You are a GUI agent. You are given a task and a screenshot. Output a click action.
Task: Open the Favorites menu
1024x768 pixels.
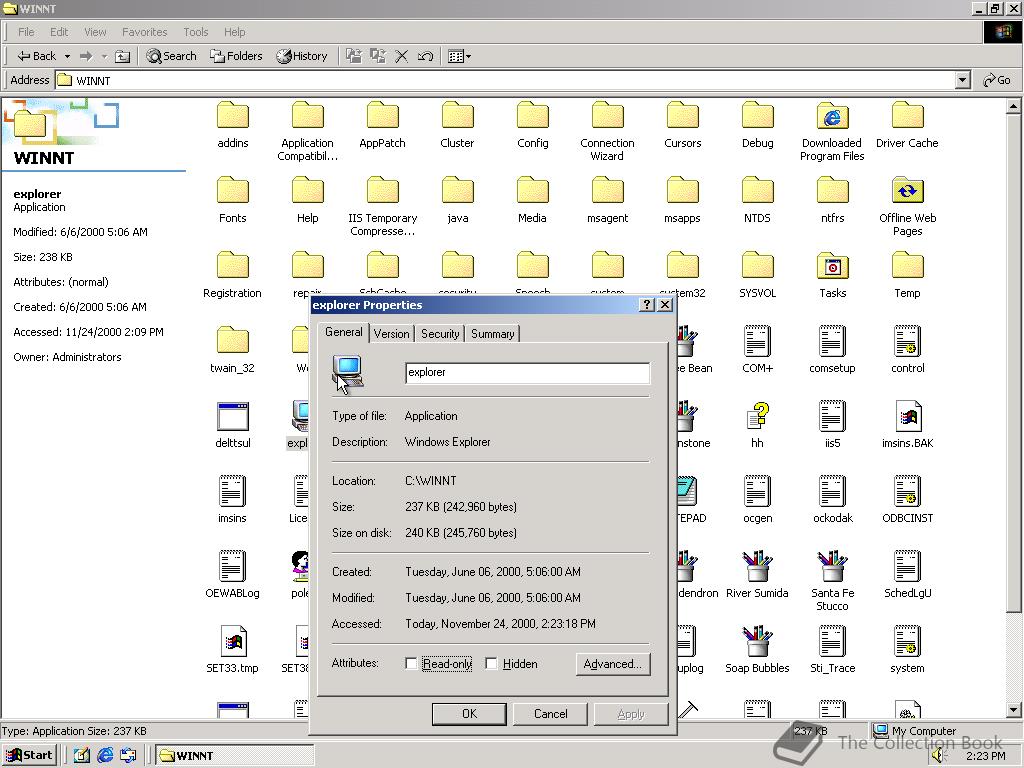[144, 32]
